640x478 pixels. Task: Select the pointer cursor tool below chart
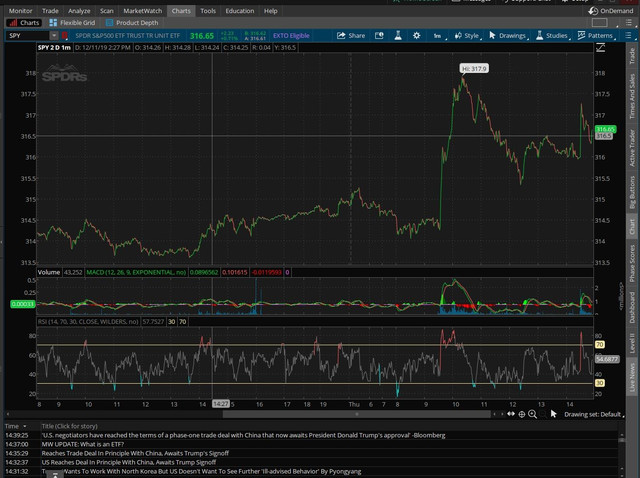point(553,414)
